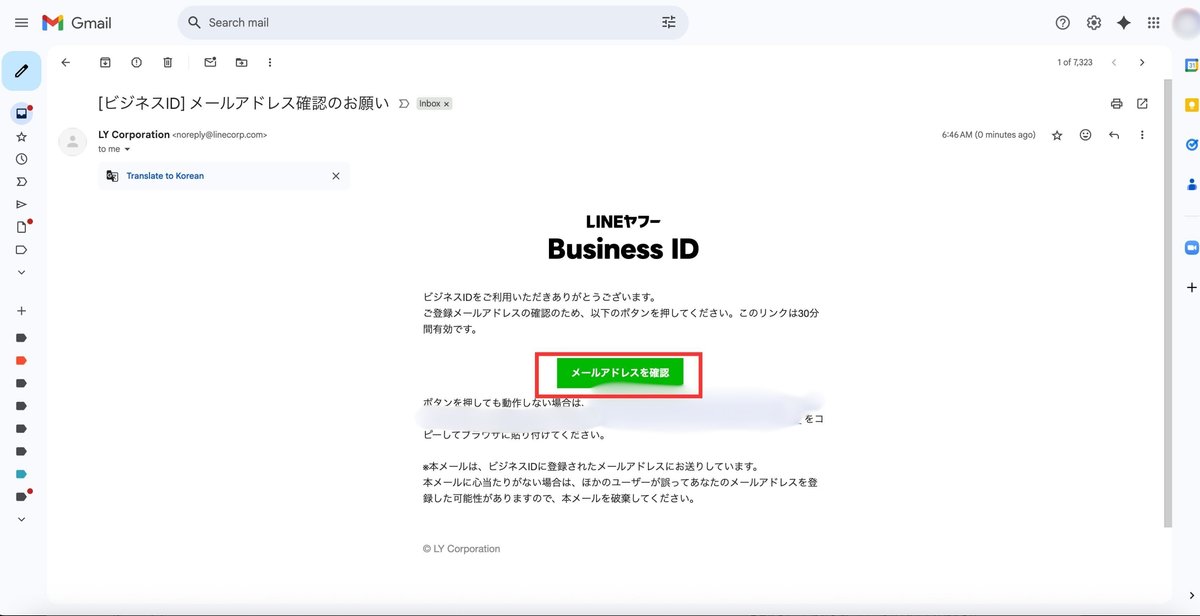Star this message

click(x=1057, y=135)
